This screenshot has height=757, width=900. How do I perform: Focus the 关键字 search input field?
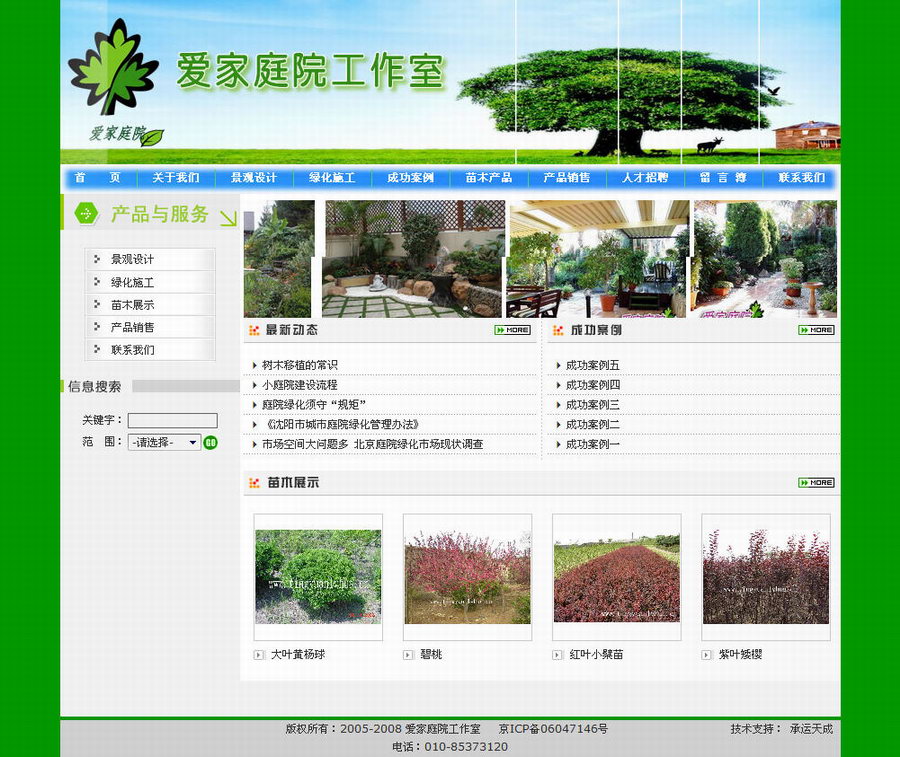pyautogui.click(x=172, y=421)
